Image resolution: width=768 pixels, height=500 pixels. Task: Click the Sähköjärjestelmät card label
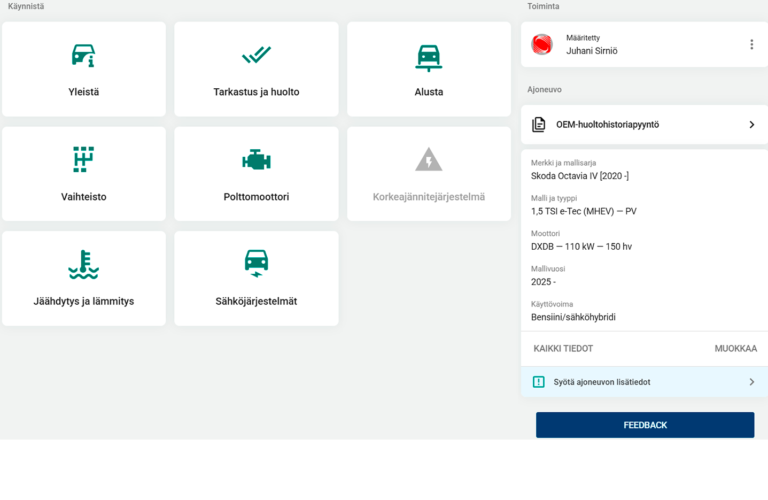coord(256,301)
